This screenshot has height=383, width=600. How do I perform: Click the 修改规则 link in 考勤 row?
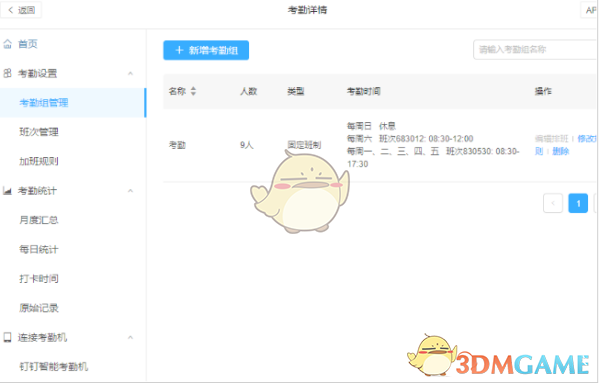coord(587,139)
